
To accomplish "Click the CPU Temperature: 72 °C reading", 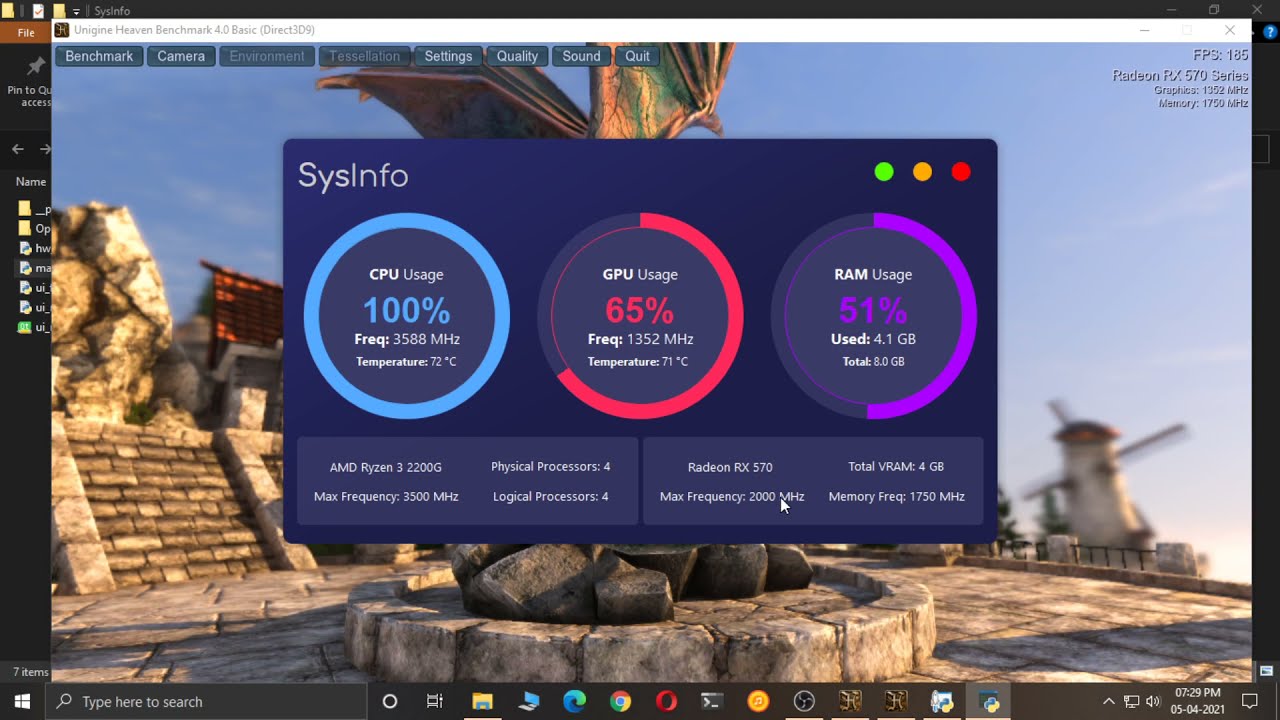I will coord(406,362).
